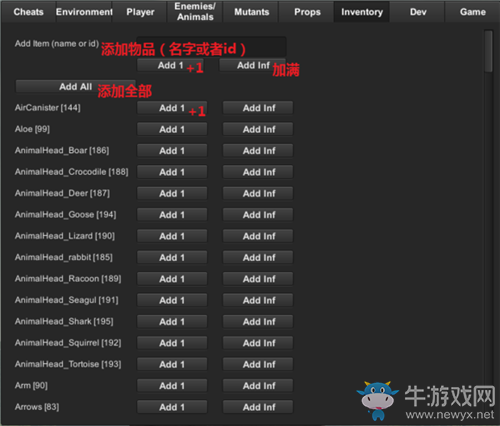Add 1 AnimalHead_Goose
The height and width of the screenshot is (426, 500).
click(172, 215)
